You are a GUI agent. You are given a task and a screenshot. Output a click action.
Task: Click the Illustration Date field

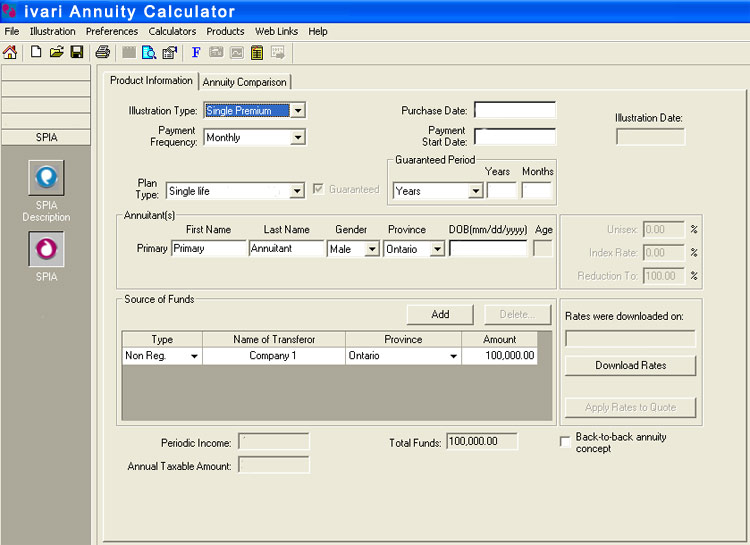[x=650, y=137]
